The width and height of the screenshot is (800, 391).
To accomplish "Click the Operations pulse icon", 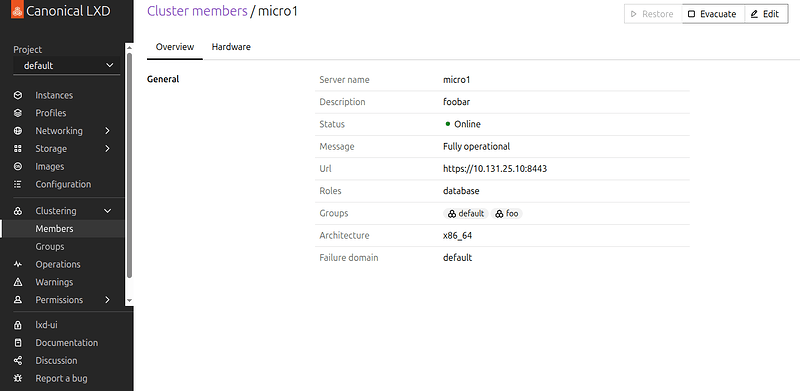I will tap(18, 264).
